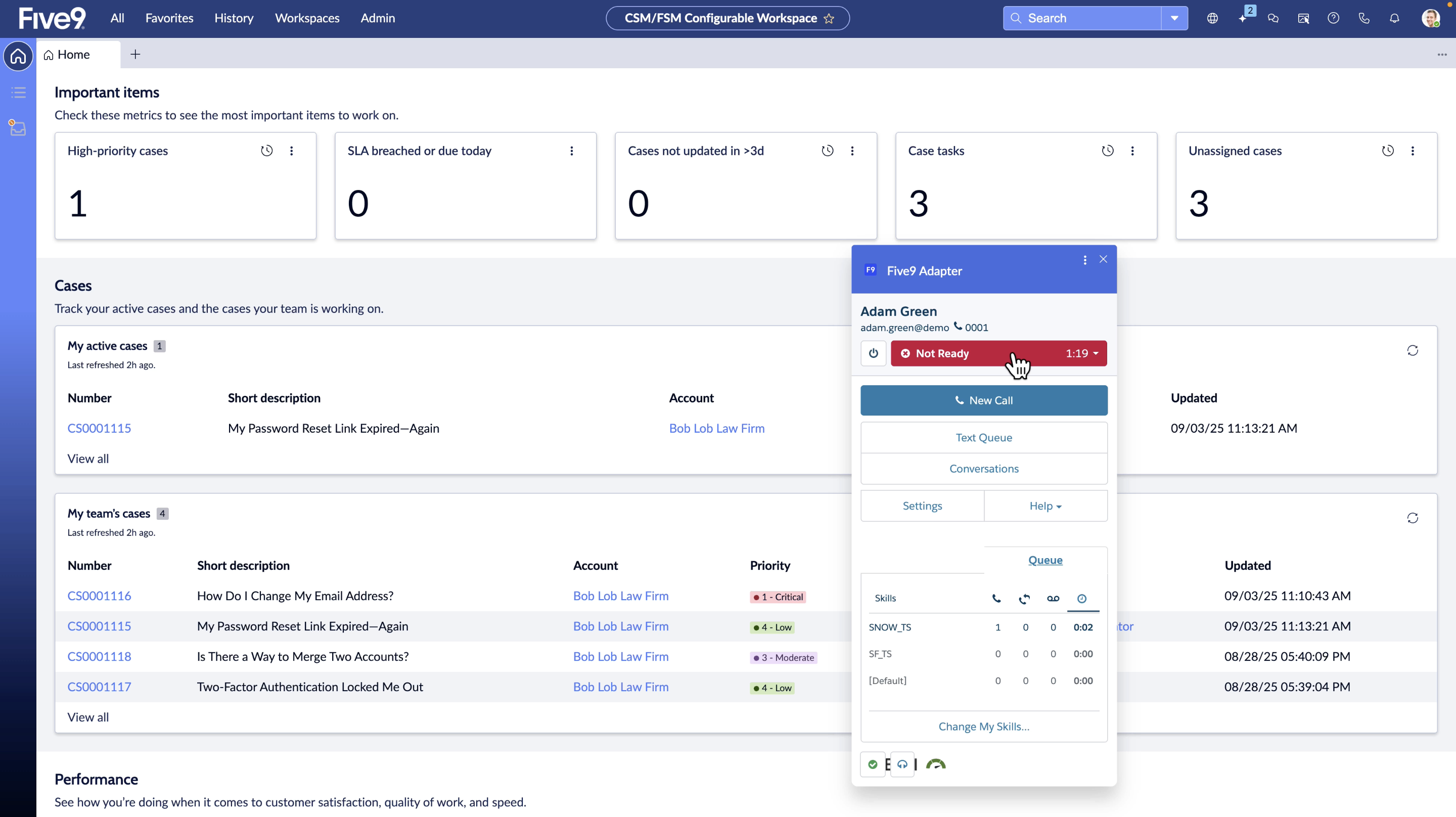Viewport: 1456px width, 817px height.
Task: Open the inbox icon in left sidebar
Action: 18,128
